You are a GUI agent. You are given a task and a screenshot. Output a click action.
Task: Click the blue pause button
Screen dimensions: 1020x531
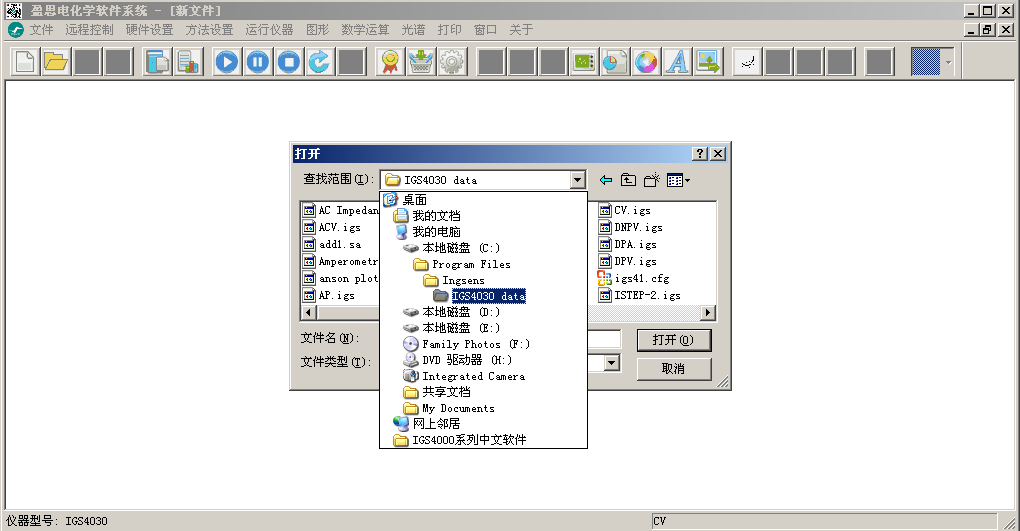pos(258,62)
